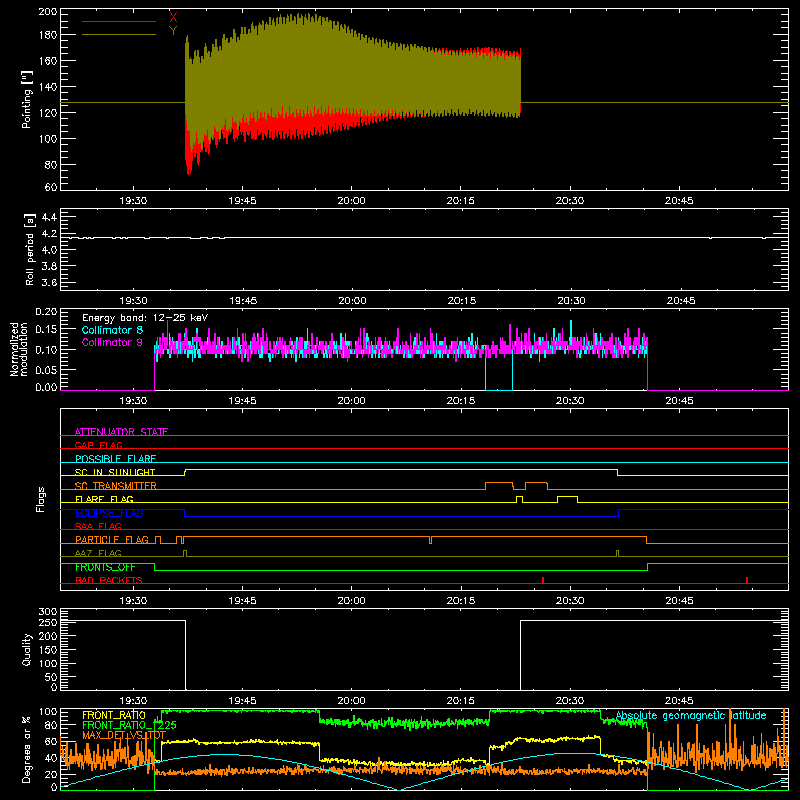
Task: Click the 'Flags' y-axis title
Action: coord(40,499)
